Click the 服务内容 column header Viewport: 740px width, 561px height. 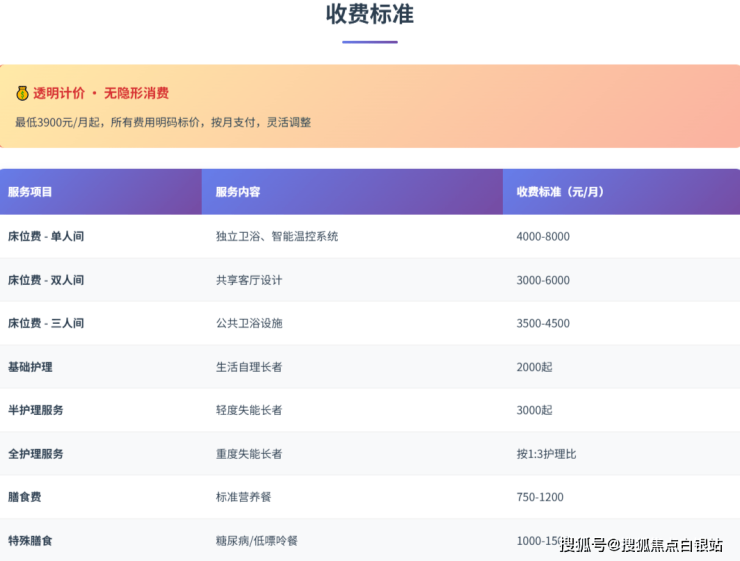238,192
